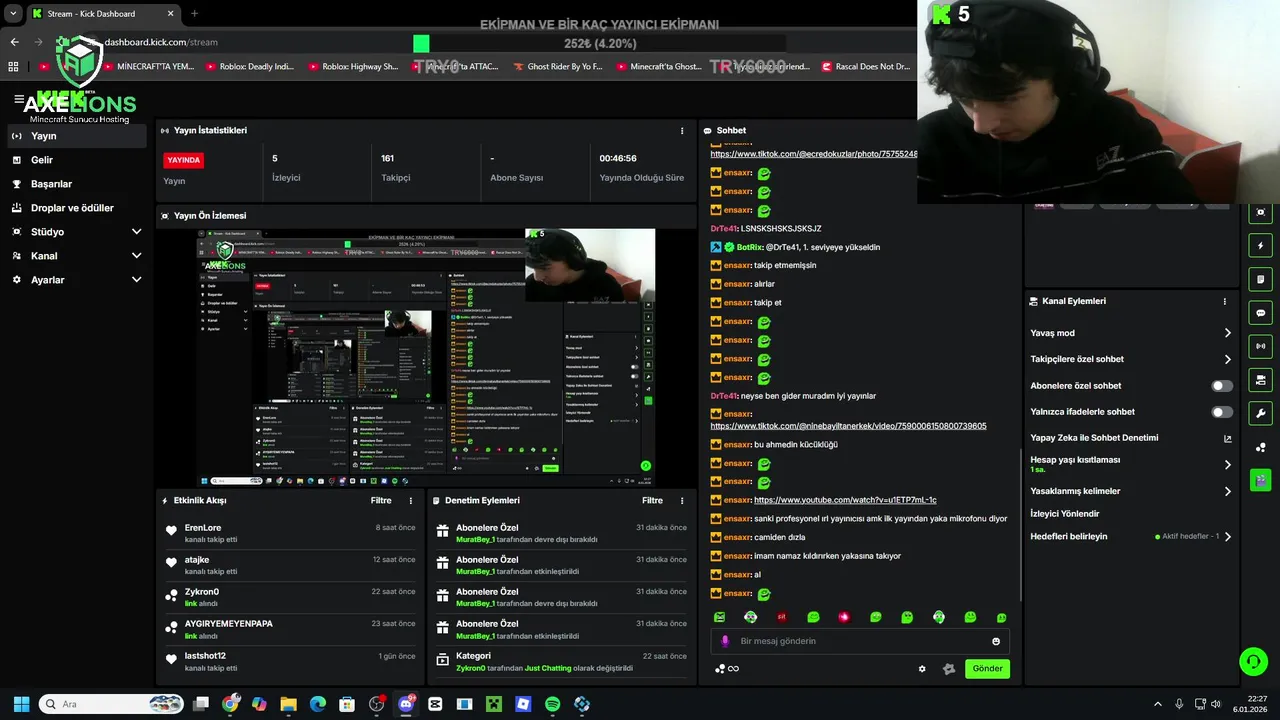Viewport: 1280px width, 720px height.
Task: Click the BotRix username in chat
Action: click(750, 247)
